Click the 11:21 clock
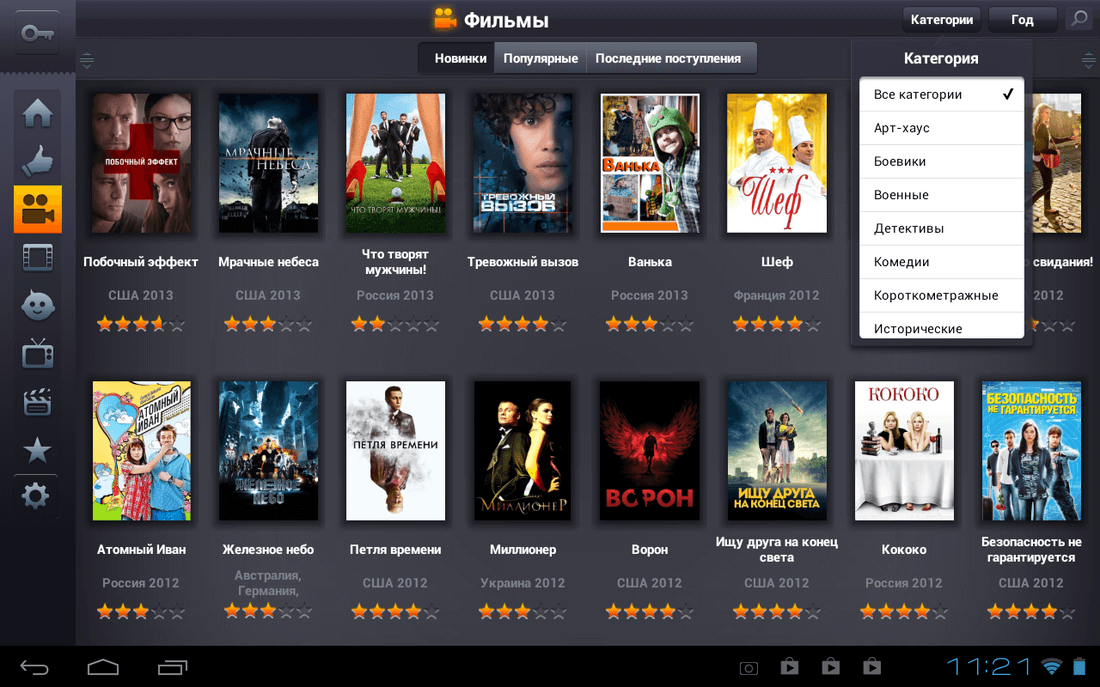Image resolution: width=1100 pixels, height=687 pixels. pyautogui.click(x=990, y=666)
